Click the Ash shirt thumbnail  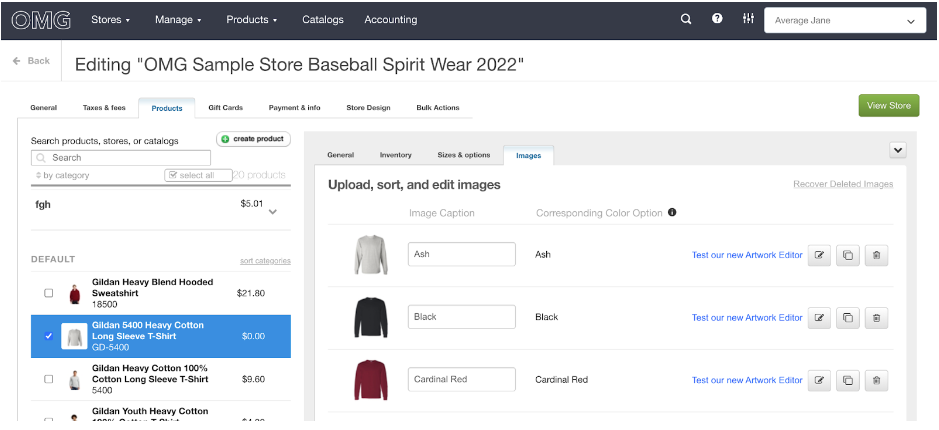point(371,255)
